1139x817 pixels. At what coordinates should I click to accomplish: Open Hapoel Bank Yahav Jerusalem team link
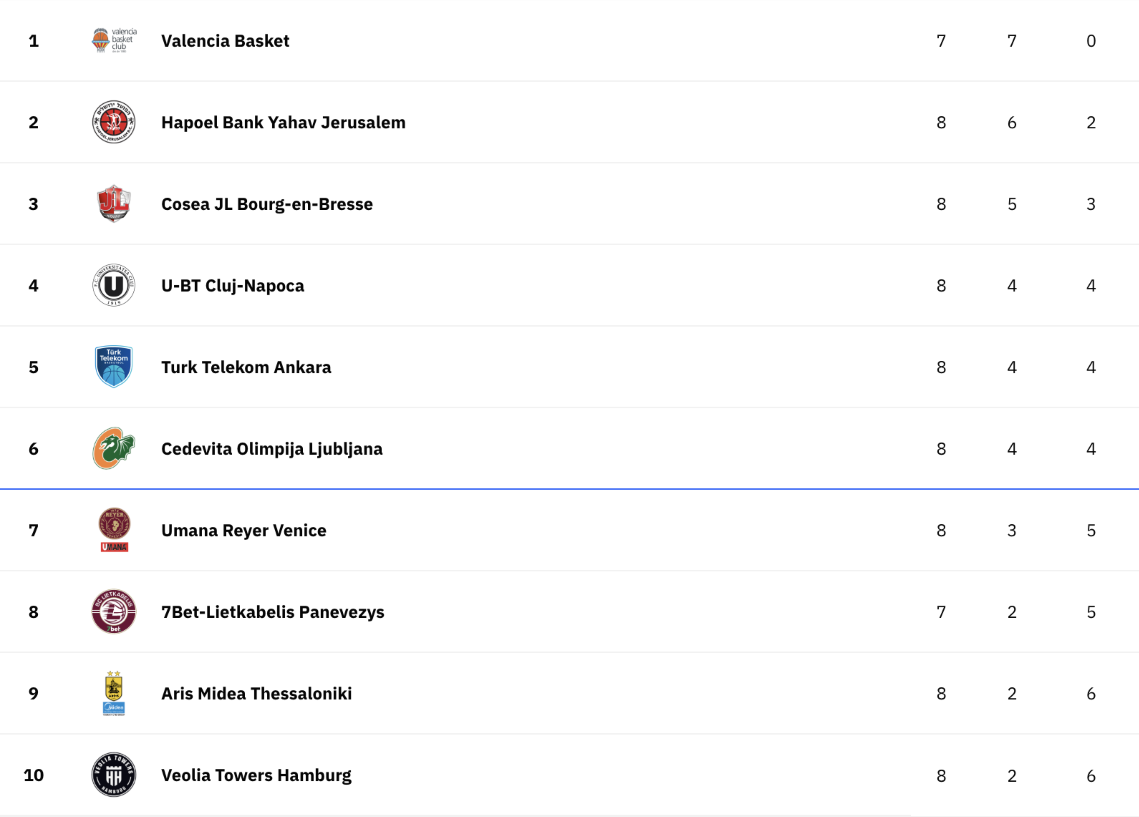tap(283, 122)
